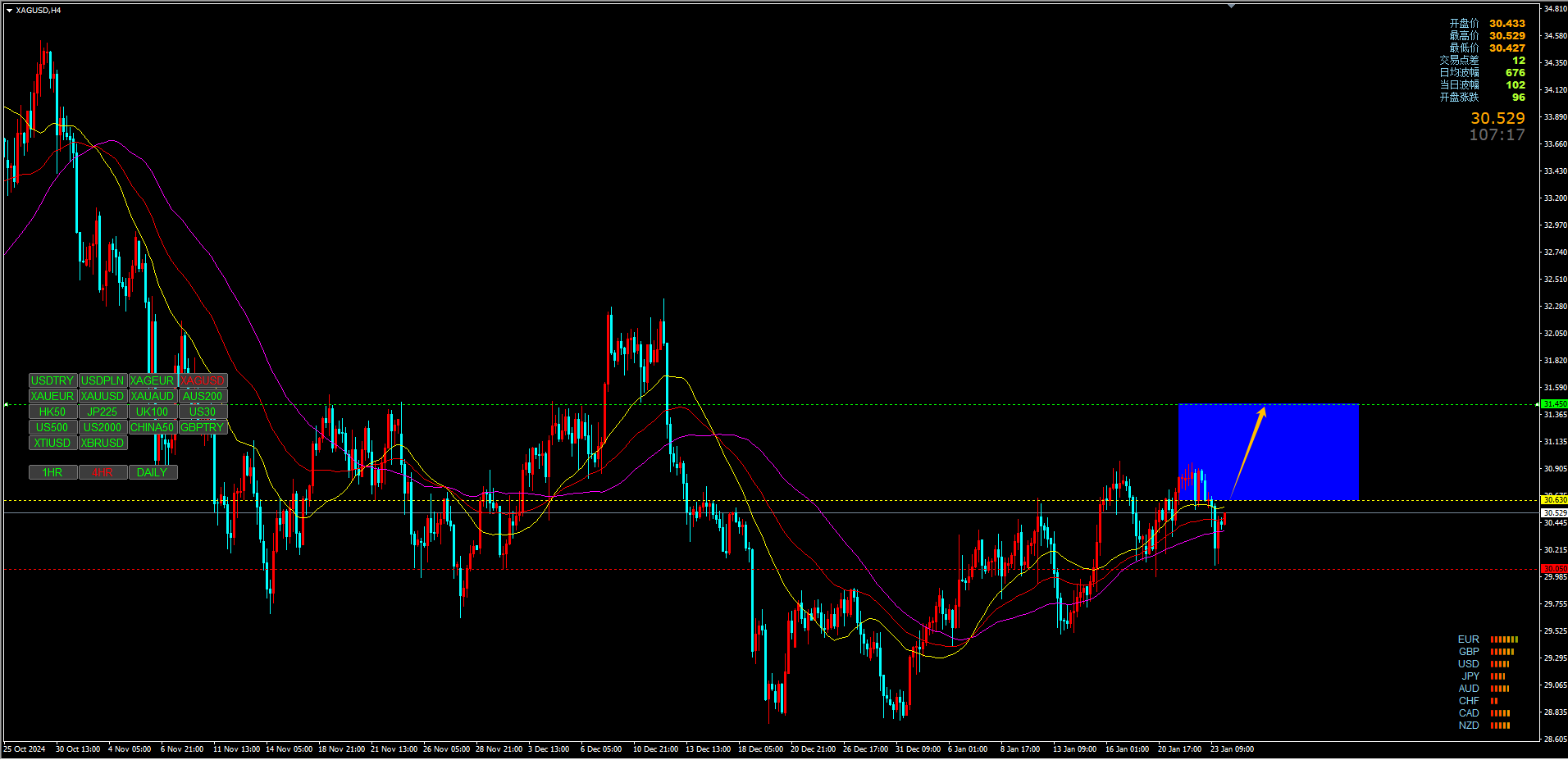The height and width of the screenshot is (760, 1568).
Task: Click the EUR currency strength bars
Action: click(x=1504, y=639)
